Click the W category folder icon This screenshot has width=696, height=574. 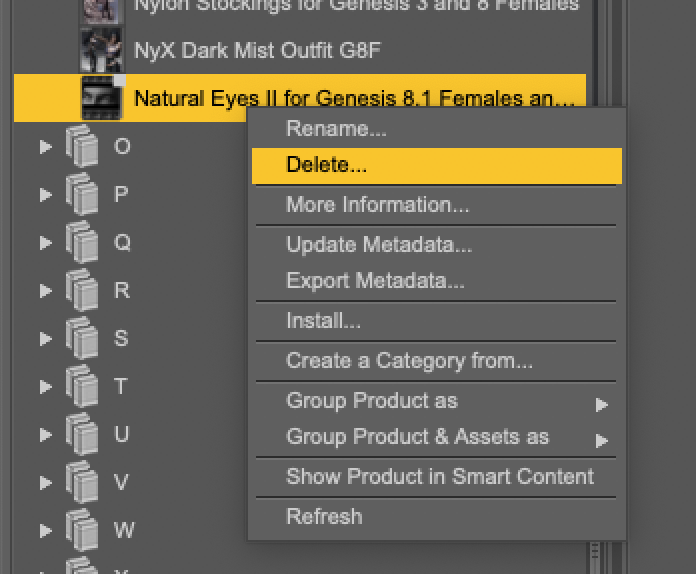(84, 530)
